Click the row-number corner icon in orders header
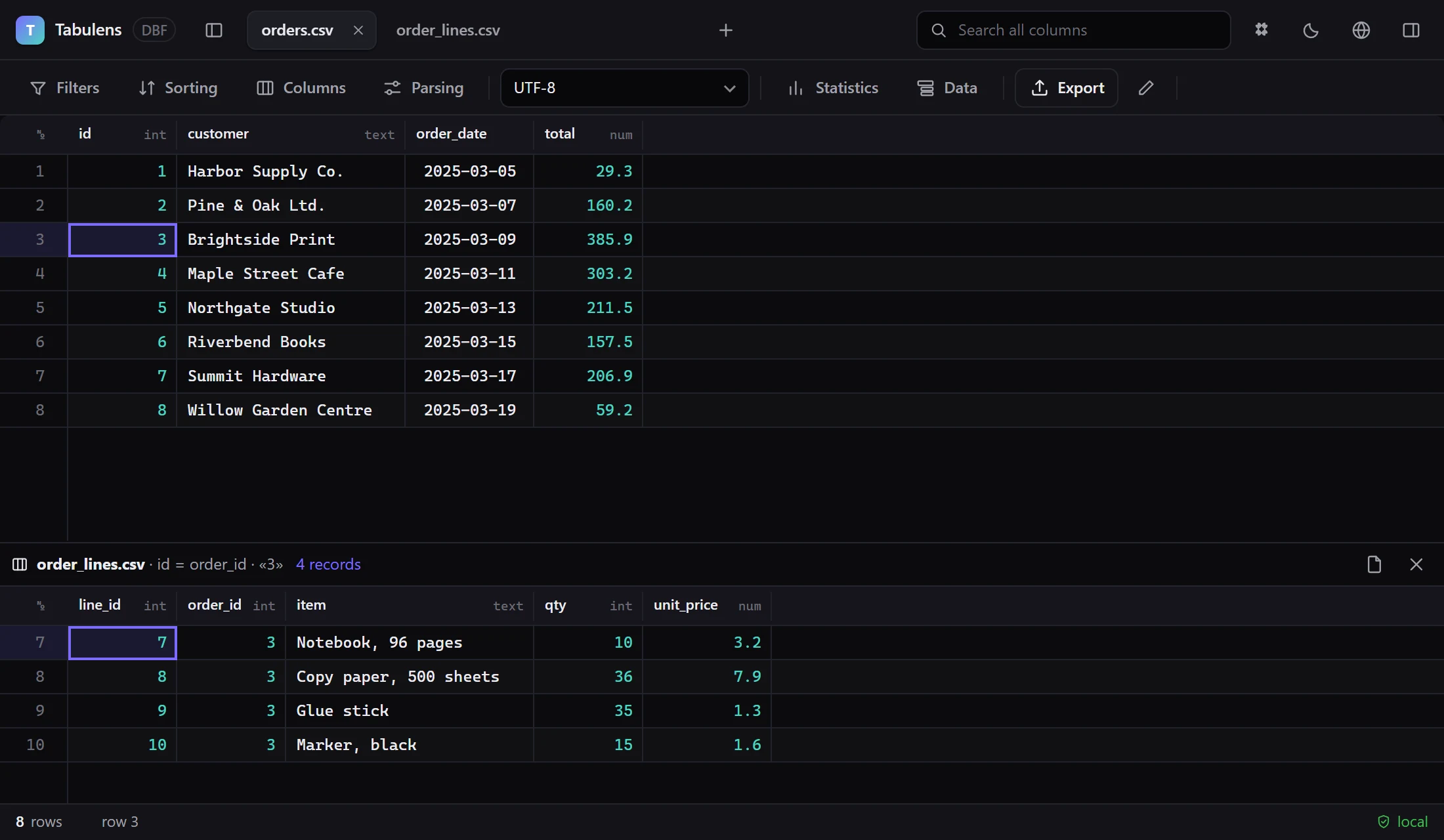Viewport: 1444px width, 840px height. click(x=41, y=135)
